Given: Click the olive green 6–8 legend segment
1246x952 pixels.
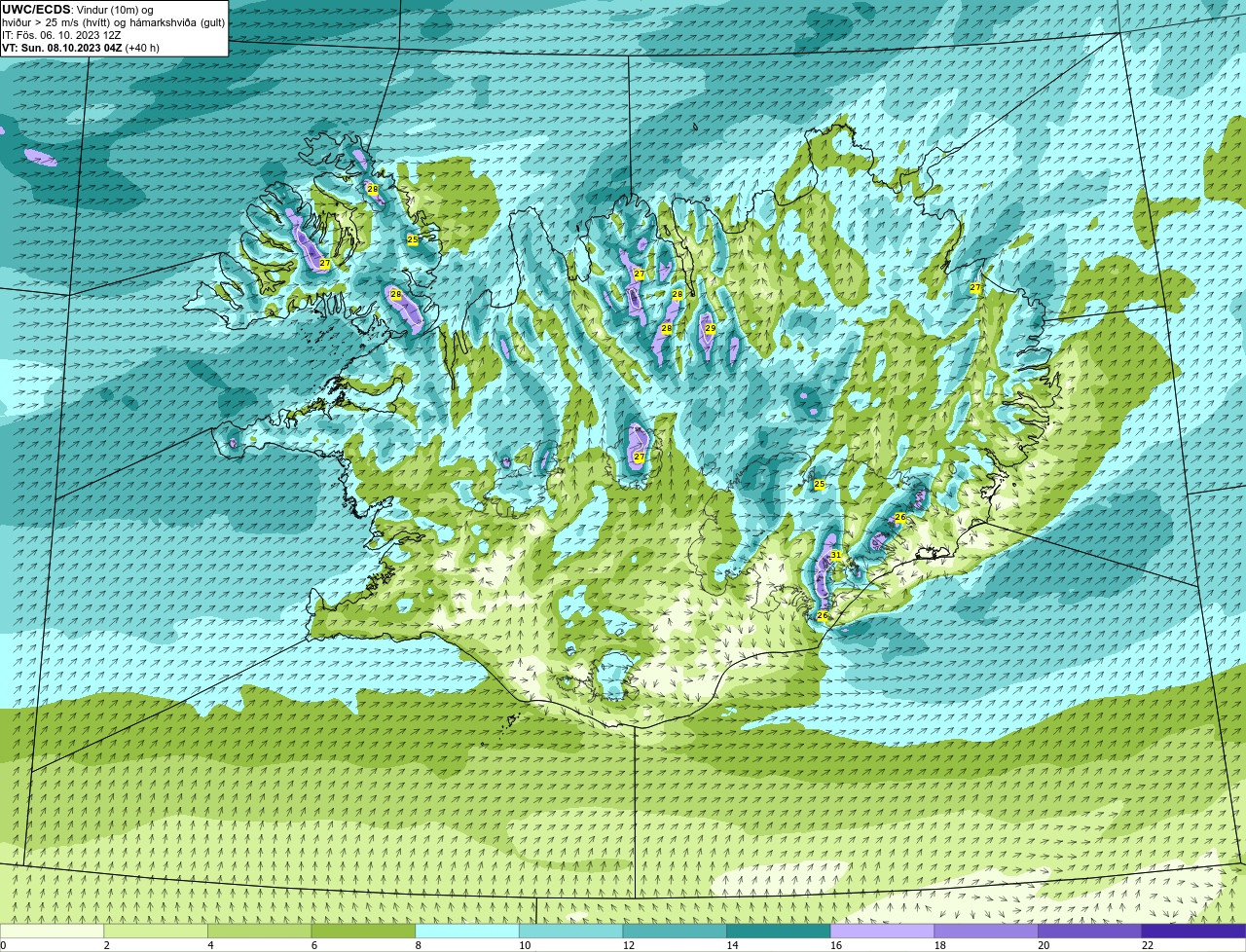Looking at the screenshot, I should (363, 931).
